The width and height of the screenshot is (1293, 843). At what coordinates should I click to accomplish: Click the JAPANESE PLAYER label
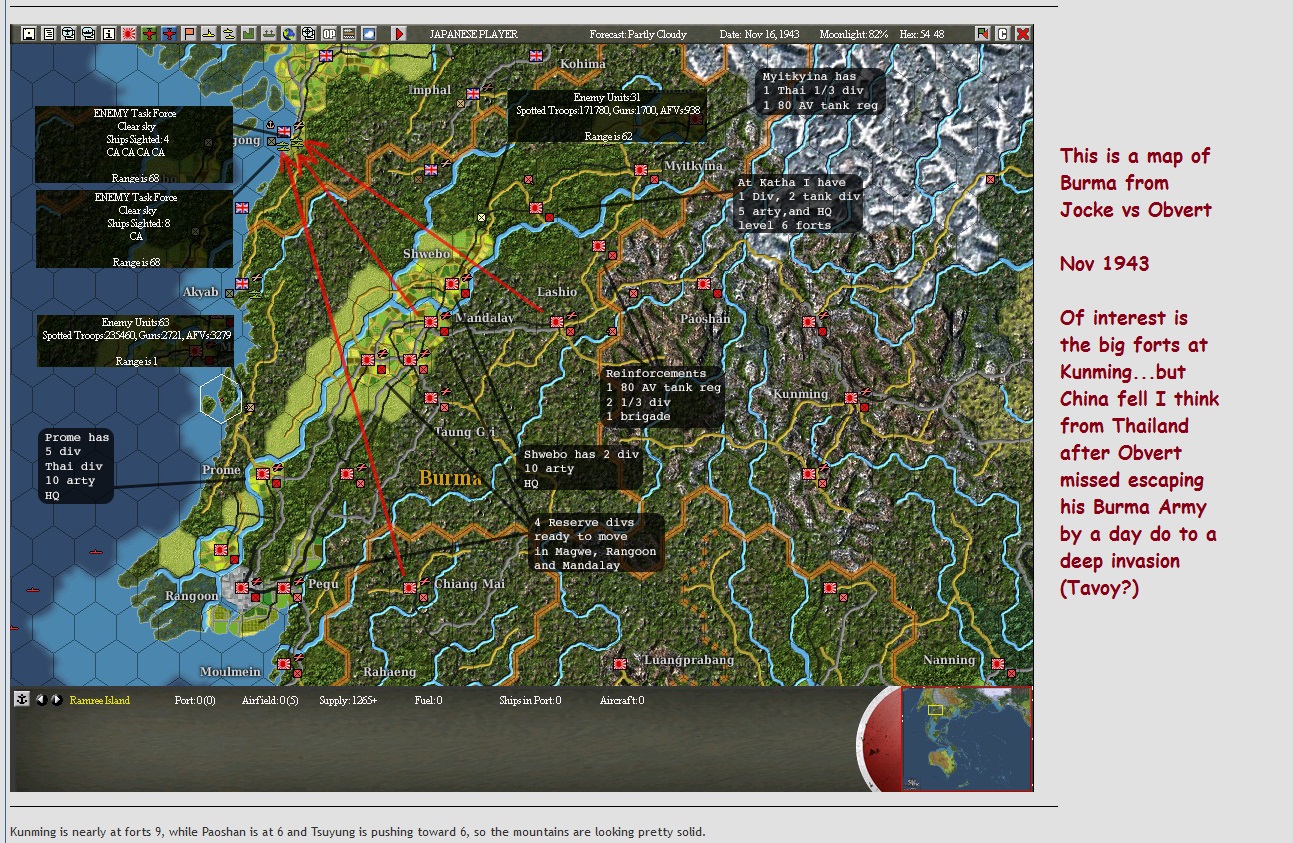tap(474, 34)
